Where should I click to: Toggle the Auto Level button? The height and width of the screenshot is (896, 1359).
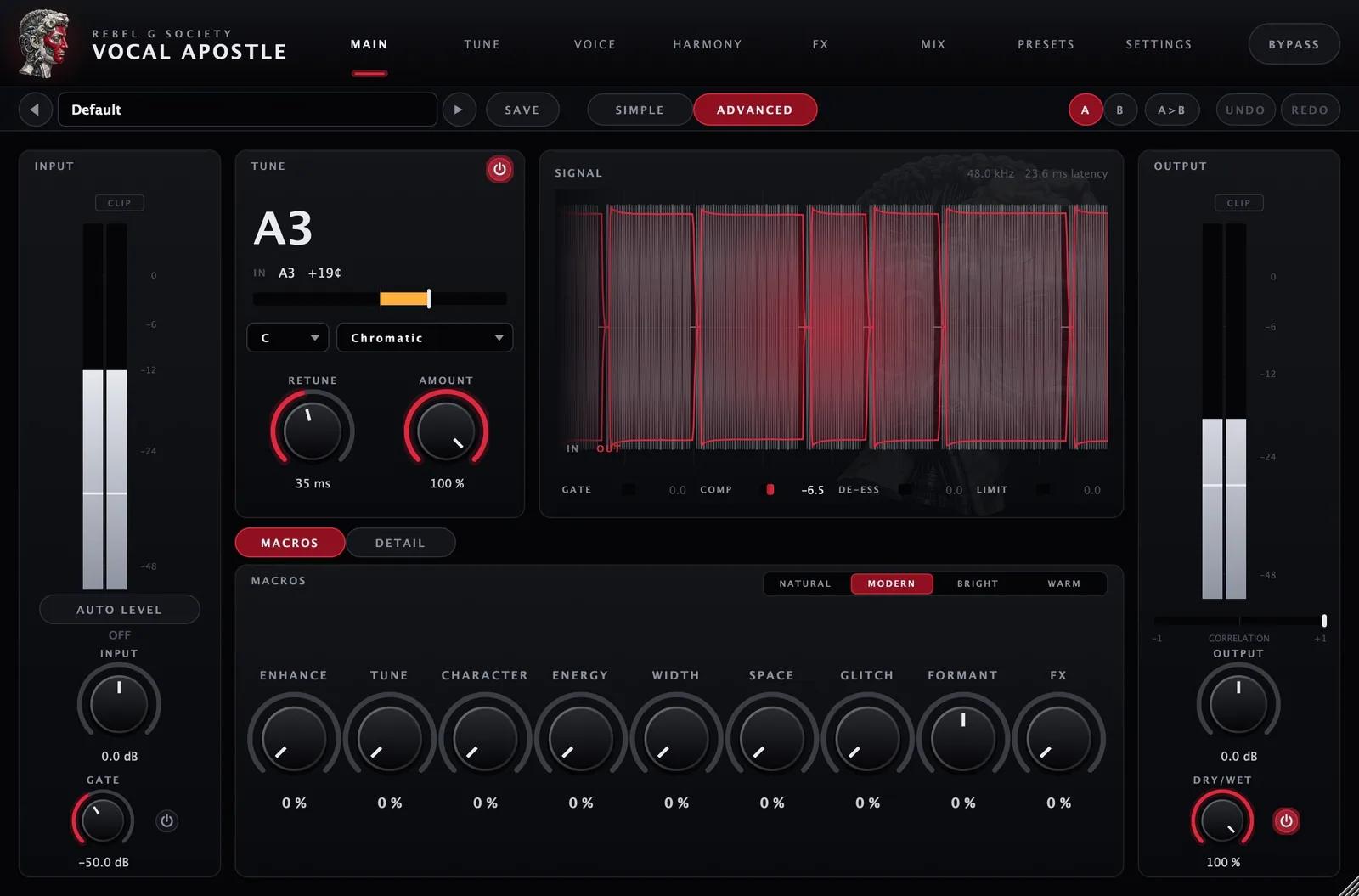tap(120, 610)
